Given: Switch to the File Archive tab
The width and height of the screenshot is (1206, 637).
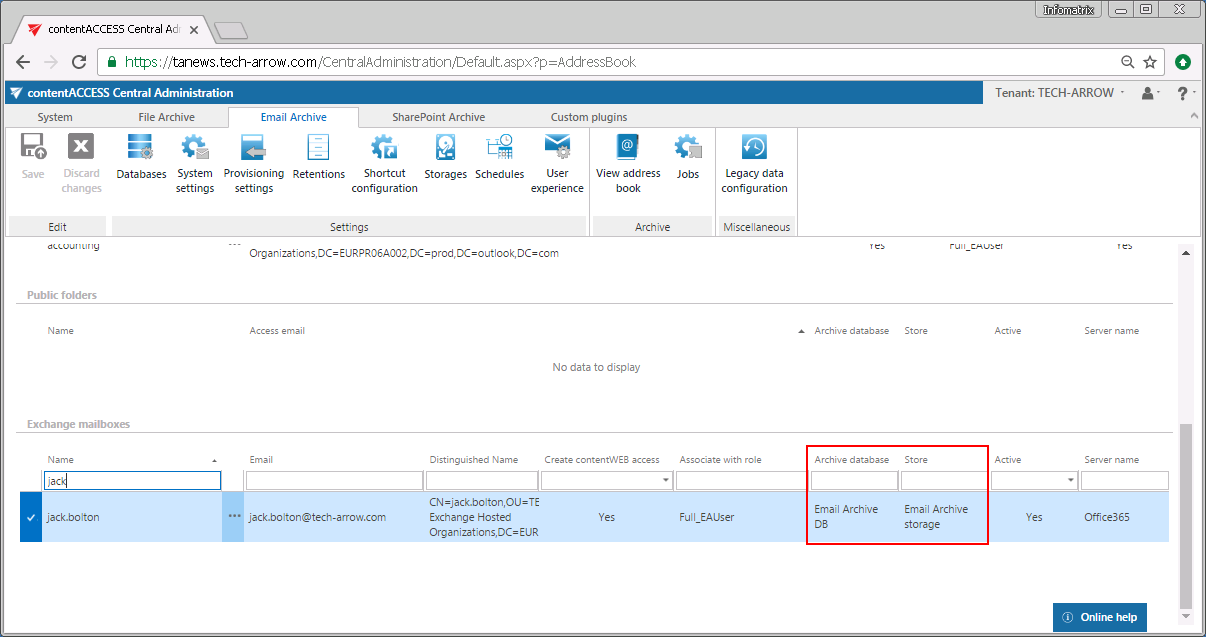Looking at the screenshot, I should (167, 117).
